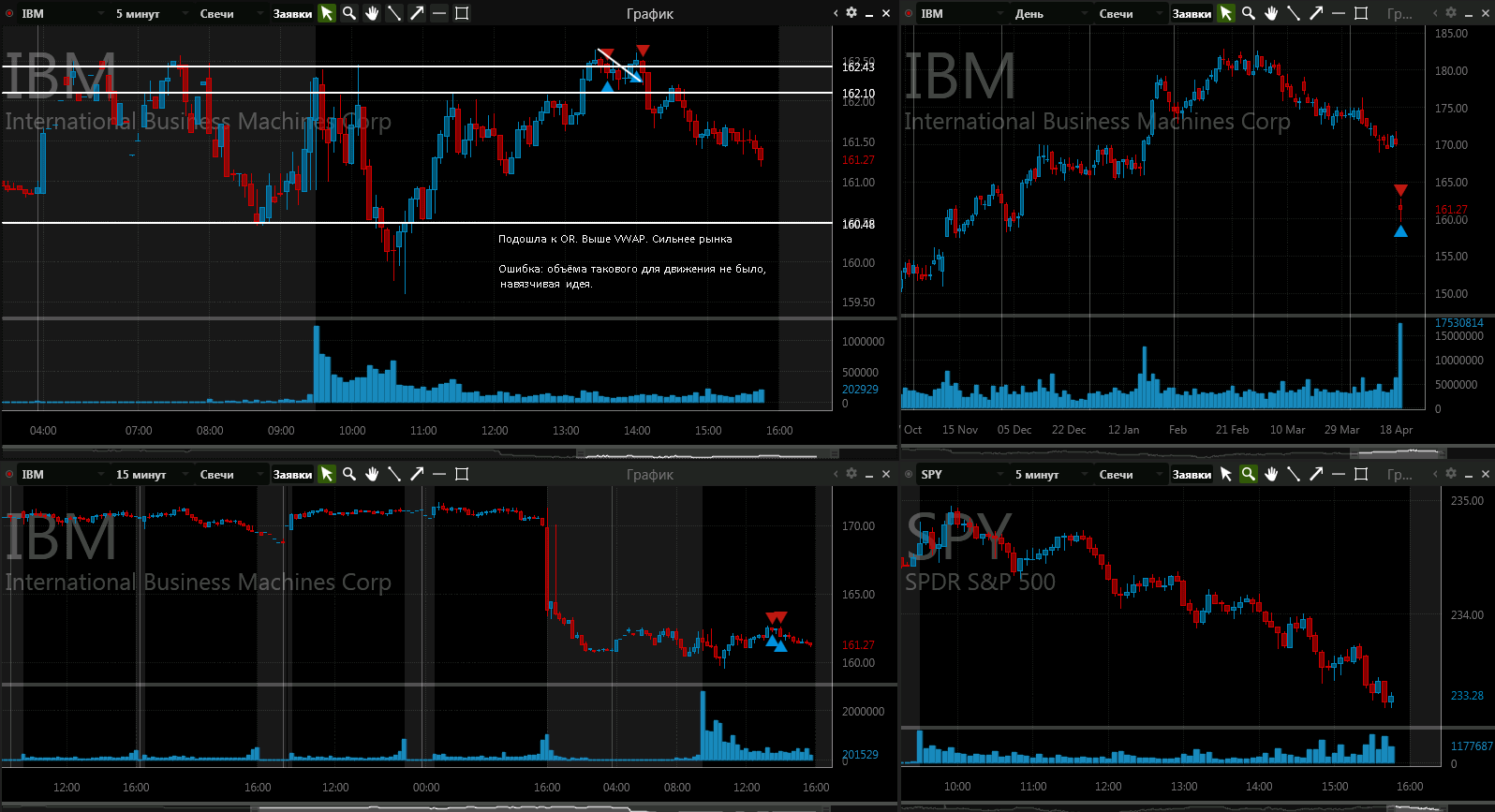Toggle the red link dot on IBM 5-minute chart
Viewport: 1495px width, 812px height.
(9, 14)
